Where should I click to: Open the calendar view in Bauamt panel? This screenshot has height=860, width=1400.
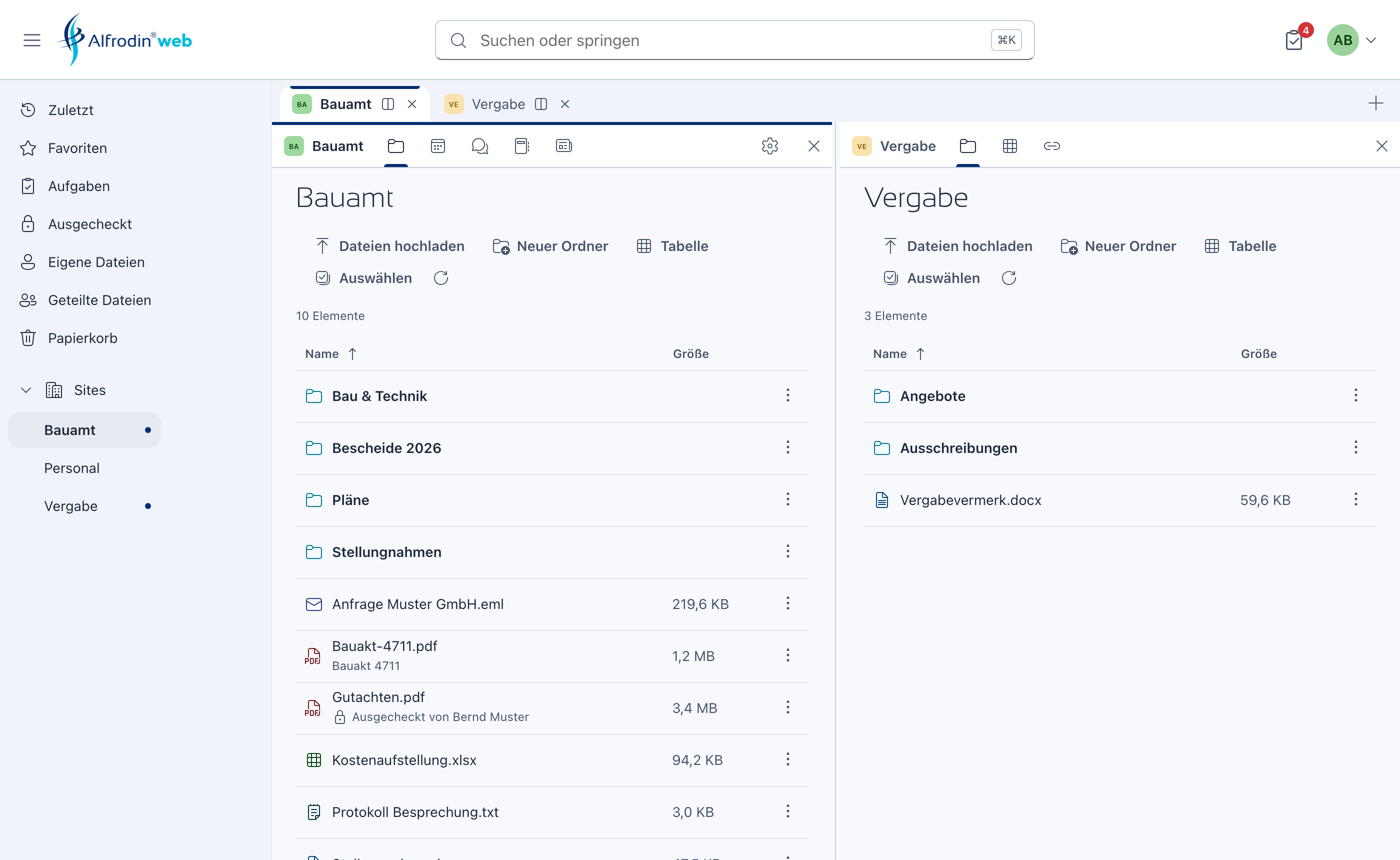coord(438,146)
